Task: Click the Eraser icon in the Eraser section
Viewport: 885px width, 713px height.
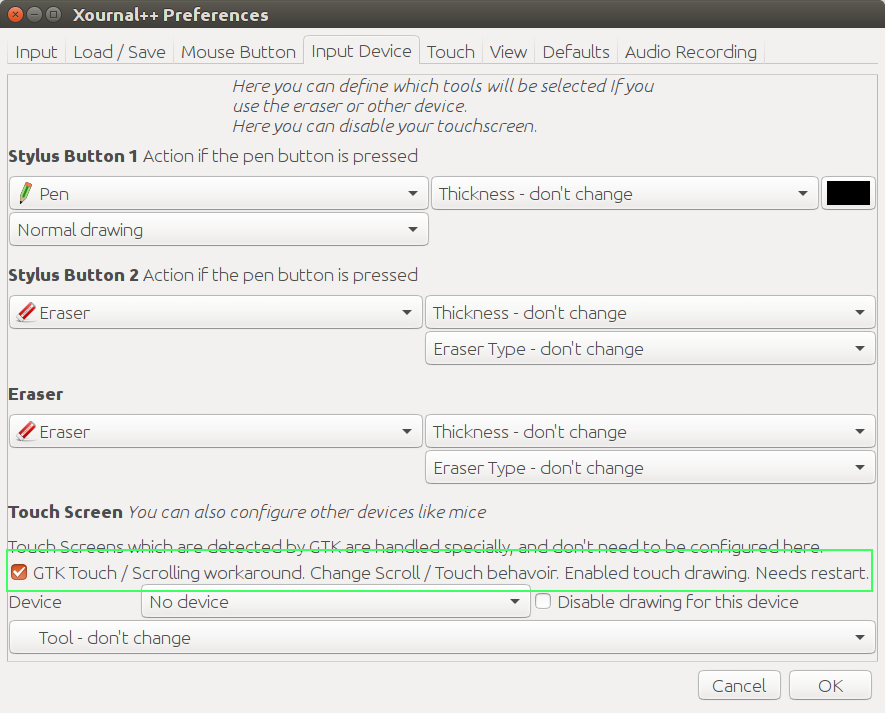Action: [x=25, y=431]
